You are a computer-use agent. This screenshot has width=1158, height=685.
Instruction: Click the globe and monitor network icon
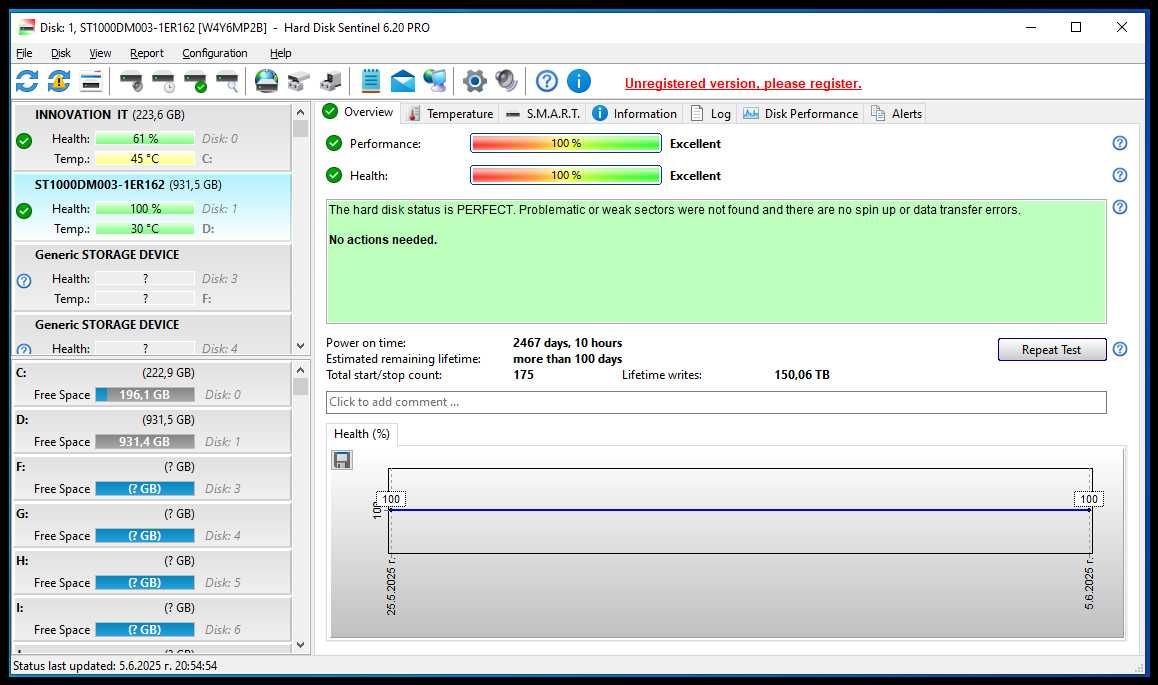[435, 81]
